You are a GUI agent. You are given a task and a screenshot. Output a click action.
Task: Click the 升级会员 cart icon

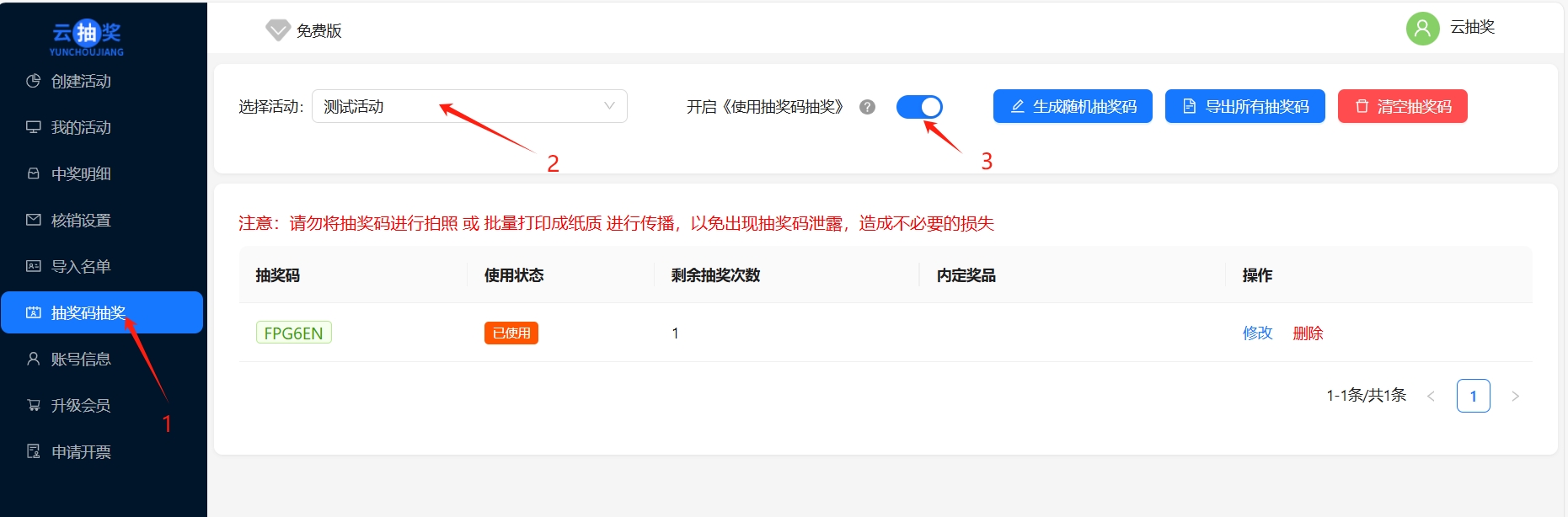[x=34, y=405]
